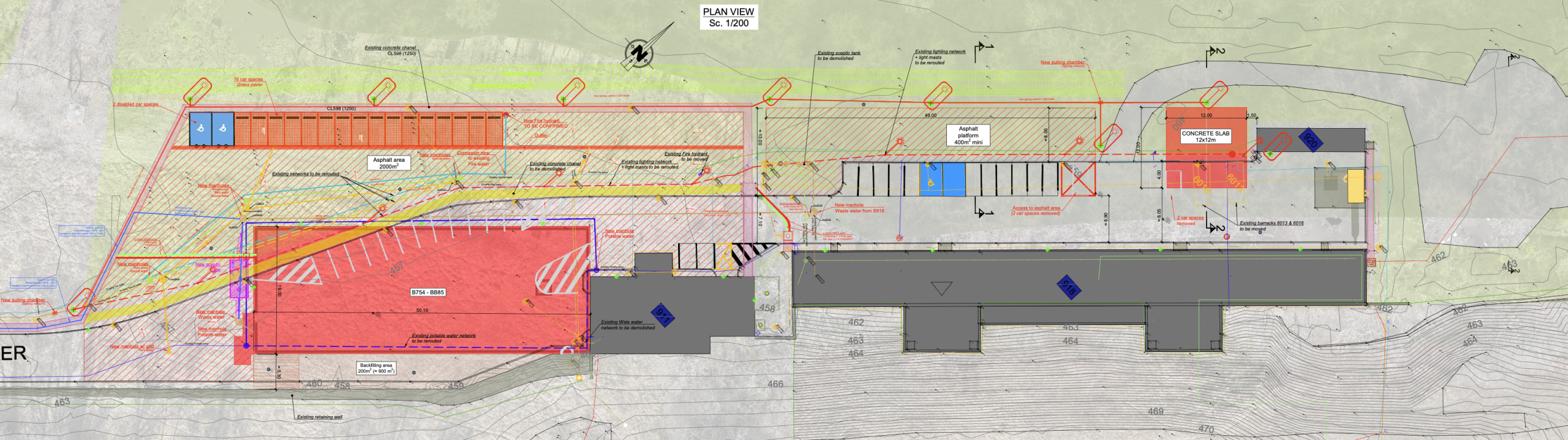The image size is (1568, 440).
Task: Click 'Existing sceptic tank to be demolished' annotation
Action: click(x=839, y=56)
